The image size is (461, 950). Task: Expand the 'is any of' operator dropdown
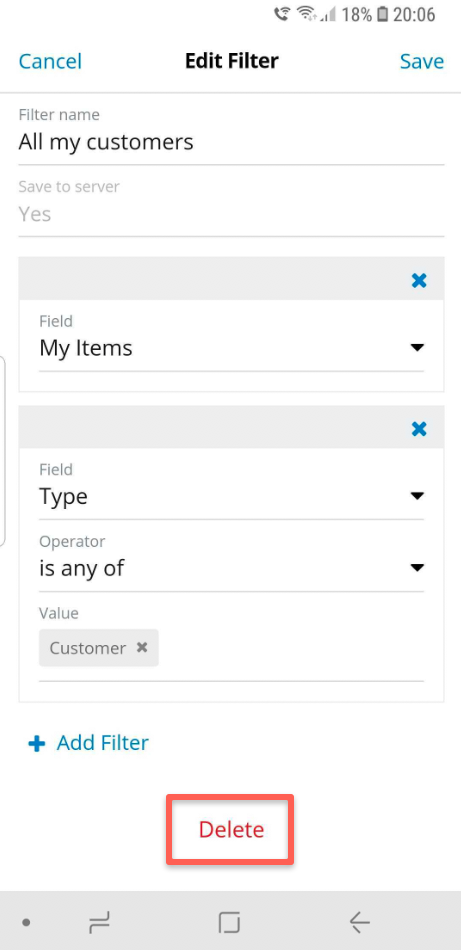pyautogui.click(x=231, y=568)
